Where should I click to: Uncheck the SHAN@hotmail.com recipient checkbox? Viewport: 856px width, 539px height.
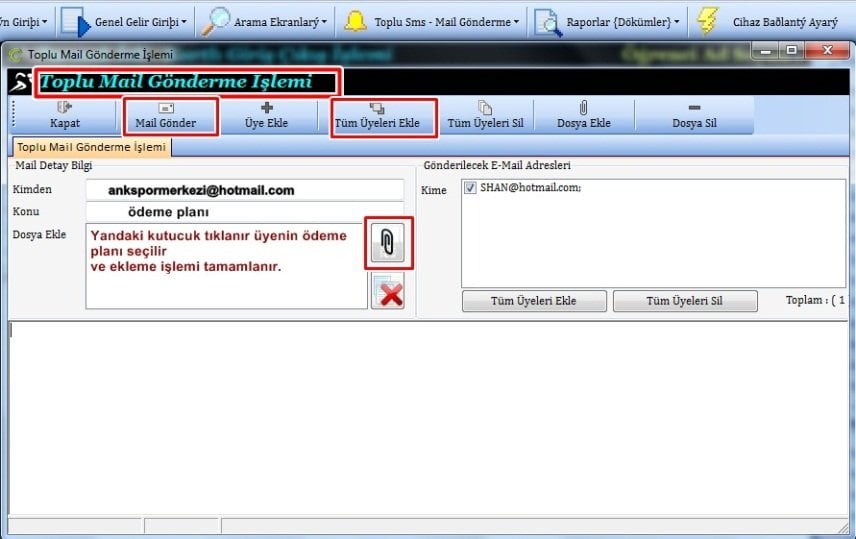click(x=470, y=187)
